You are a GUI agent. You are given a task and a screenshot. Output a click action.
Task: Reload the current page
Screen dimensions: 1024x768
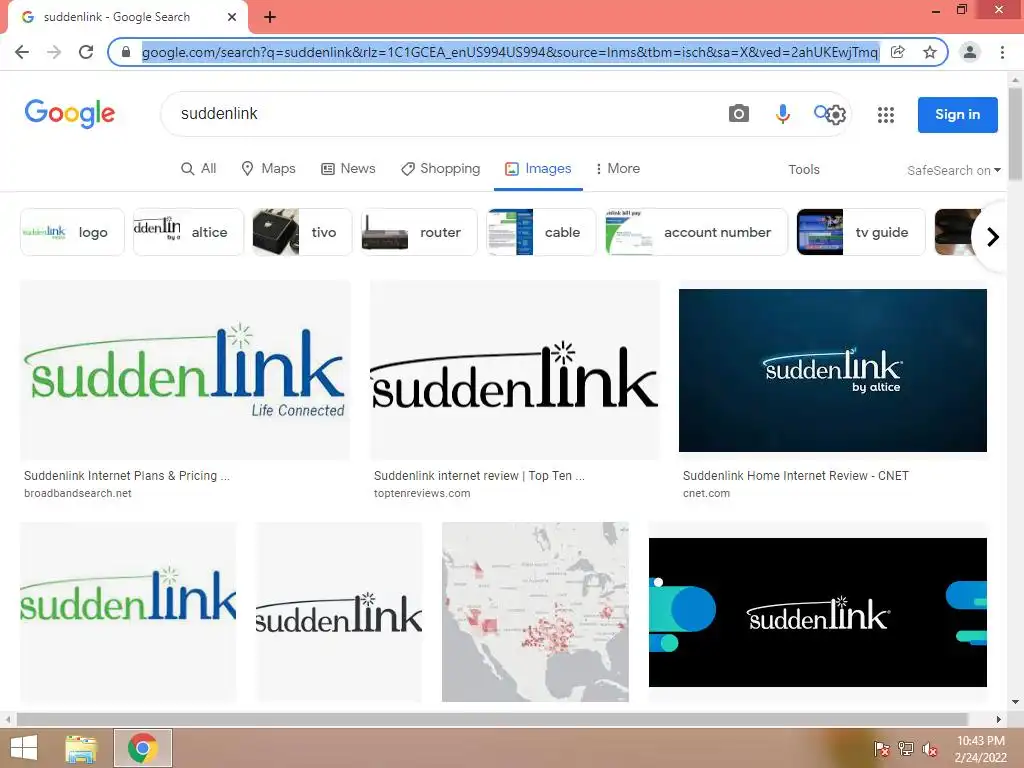click(86, 52)
